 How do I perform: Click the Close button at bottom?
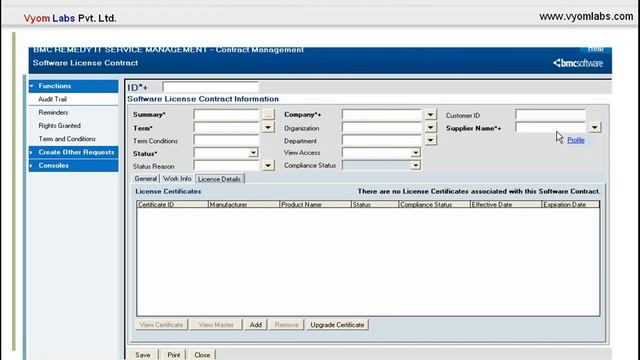pos(202,355)
